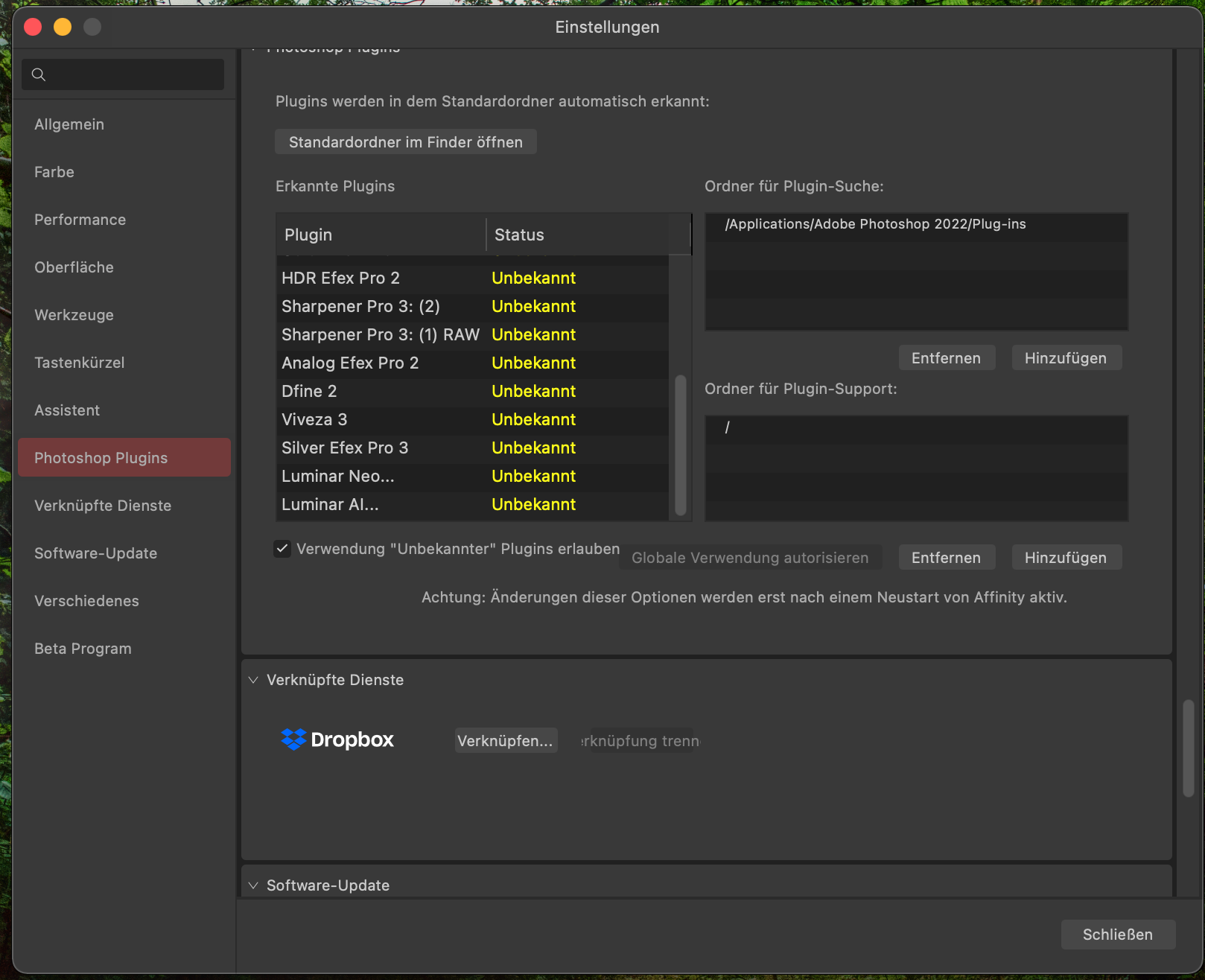This screenshot has height=980, width=1205.
Task: Select Verschiedenes in sidebar
Action: (x=124, y=601)
